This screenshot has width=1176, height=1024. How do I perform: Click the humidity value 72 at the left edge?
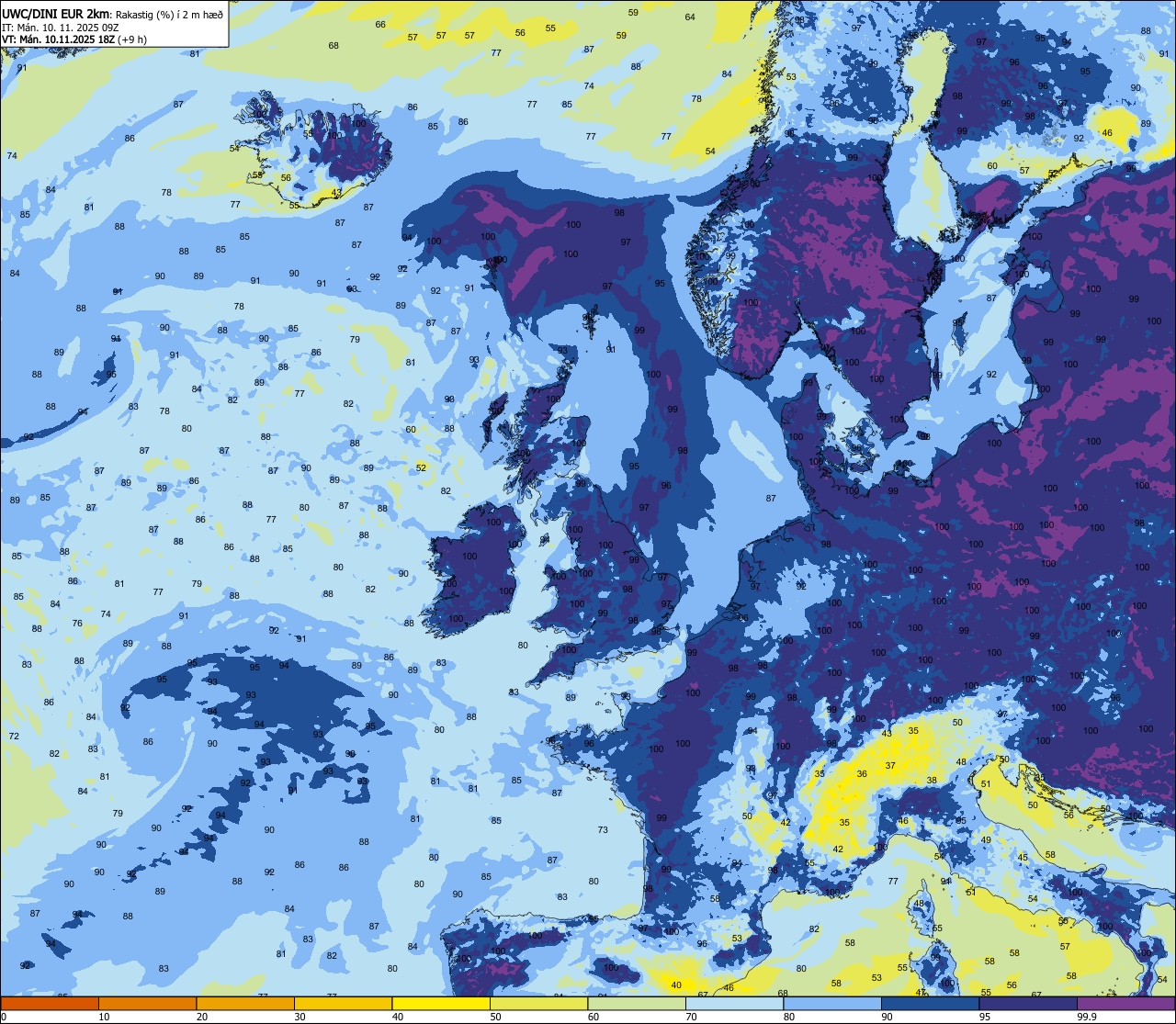pos(14,737)
